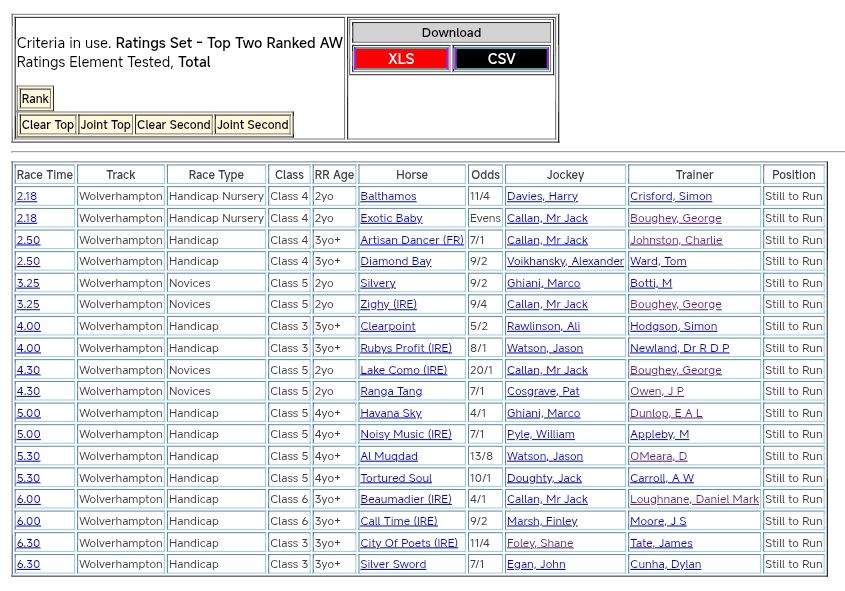
Task: Open horse Balthamos link
Action: pos(388,197)
